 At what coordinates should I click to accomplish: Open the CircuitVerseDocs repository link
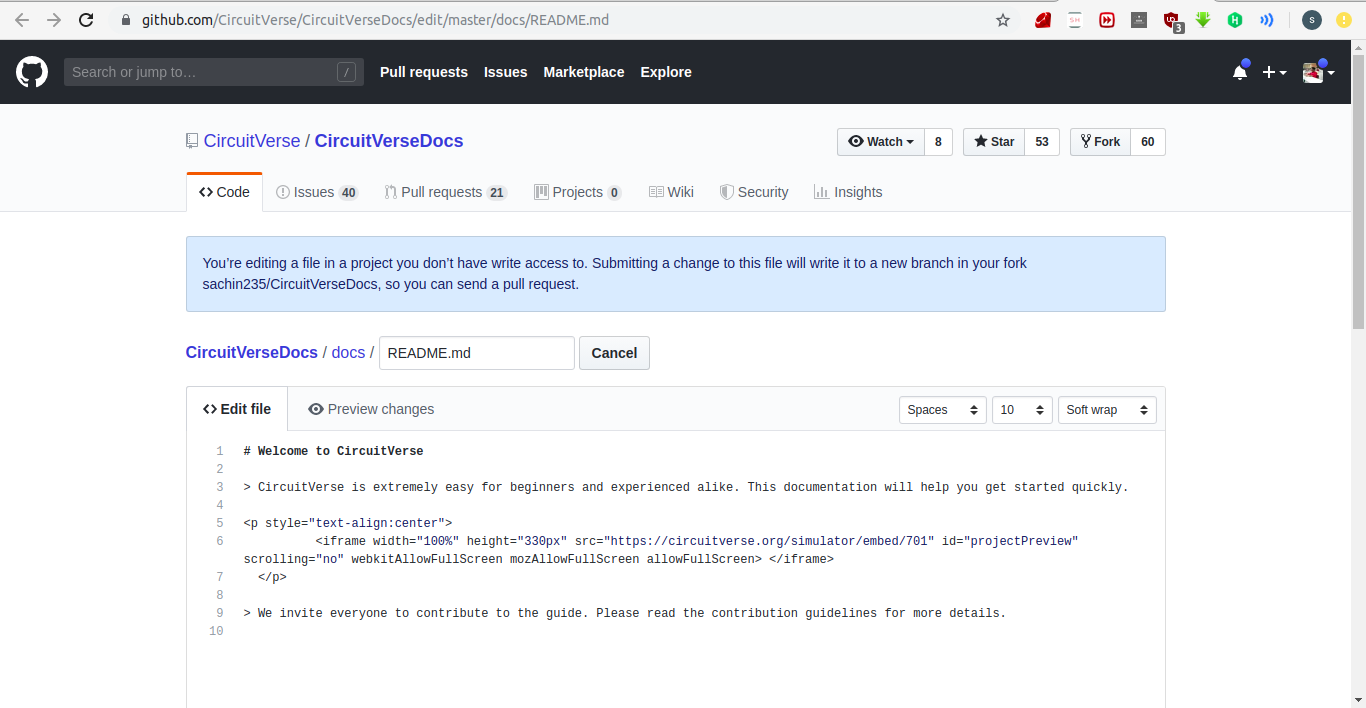[x=389, y=141]
